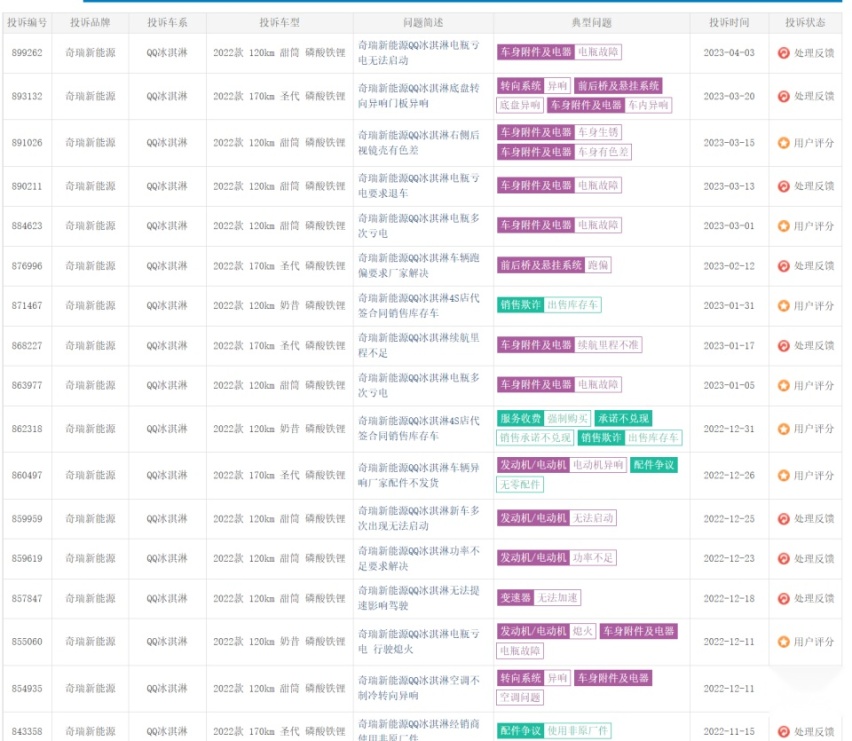Click the red status icon for complaint 859959
852x741 pixels.
click(x=783, y=519)
